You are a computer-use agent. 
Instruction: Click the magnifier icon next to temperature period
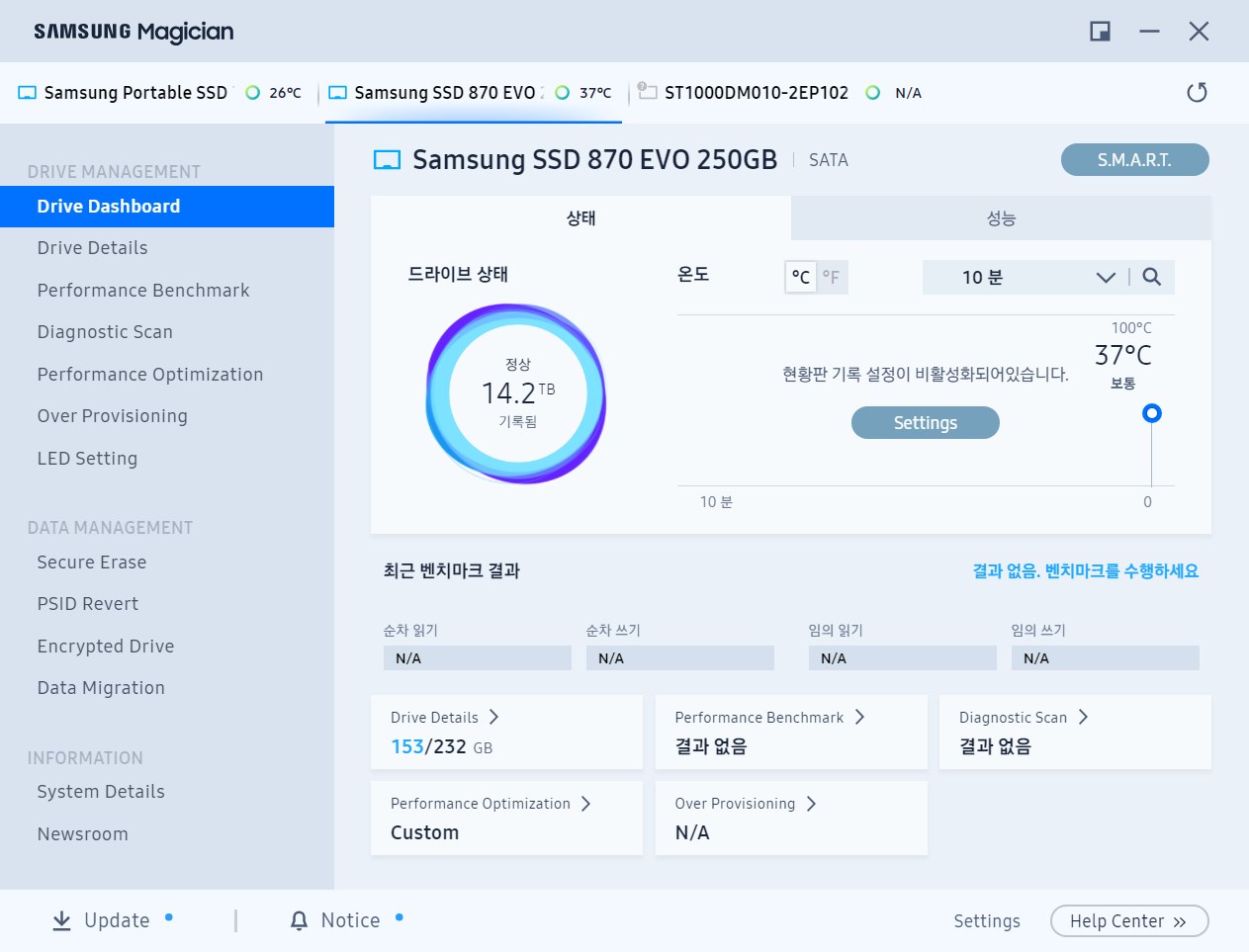1151,277
